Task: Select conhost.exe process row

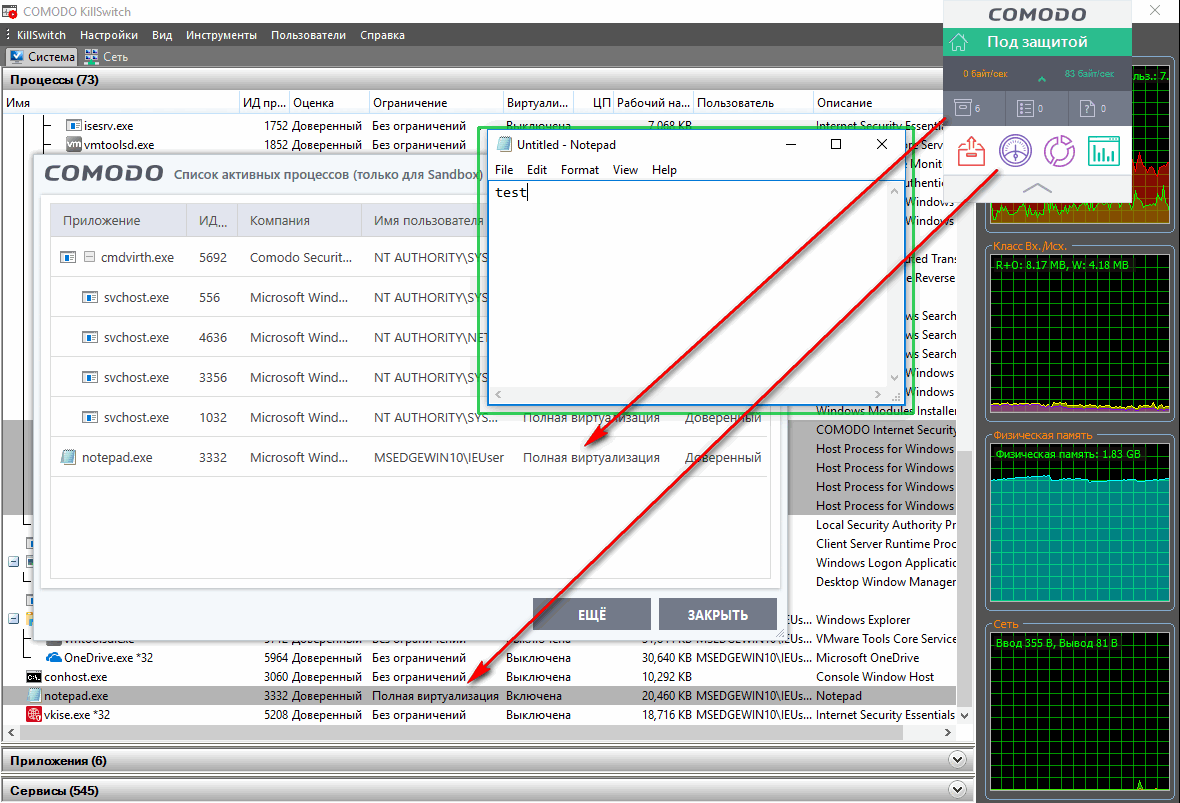Action: [479, 677]
